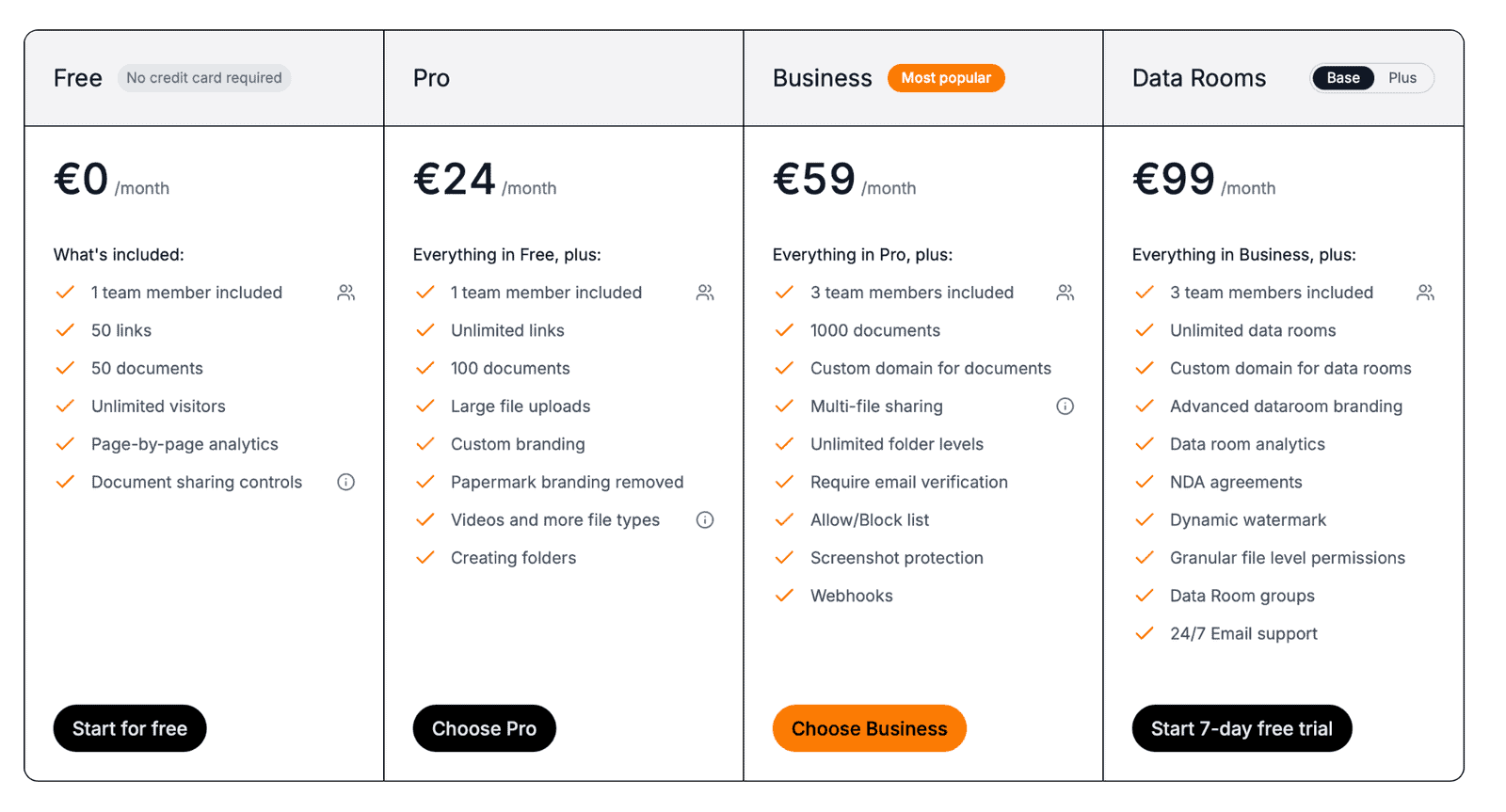This screenshot has height=812, width=1506.
Task: Open the Document sharing controls info tooltip
Action: (345, 482)
